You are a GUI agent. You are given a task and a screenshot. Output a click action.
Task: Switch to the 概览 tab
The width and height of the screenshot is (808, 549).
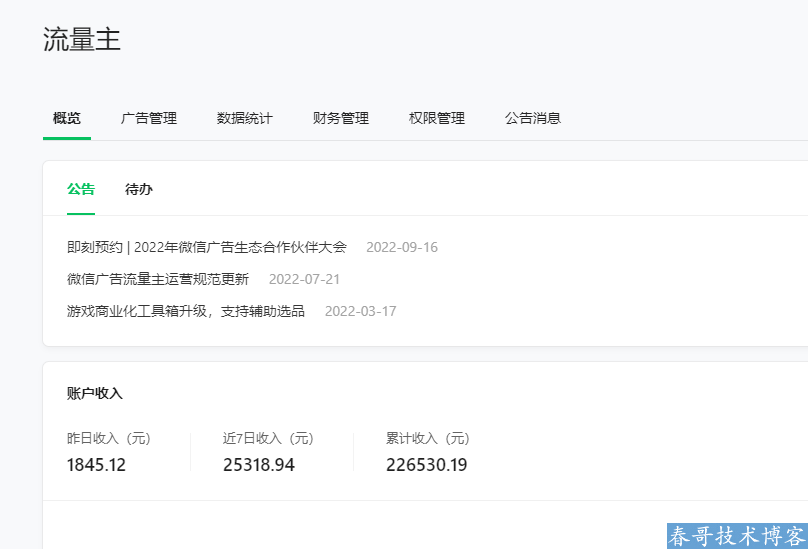pyautogui.click(x=67, y=118)
